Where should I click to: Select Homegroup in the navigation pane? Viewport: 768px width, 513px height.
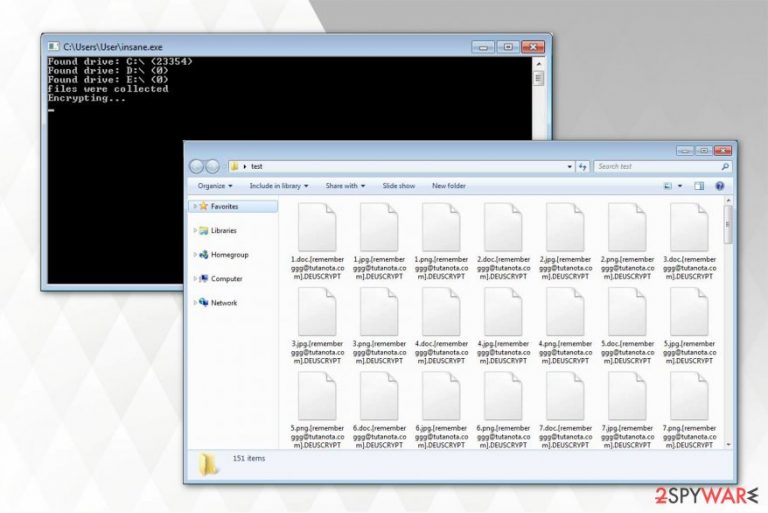tap(229, 254)
